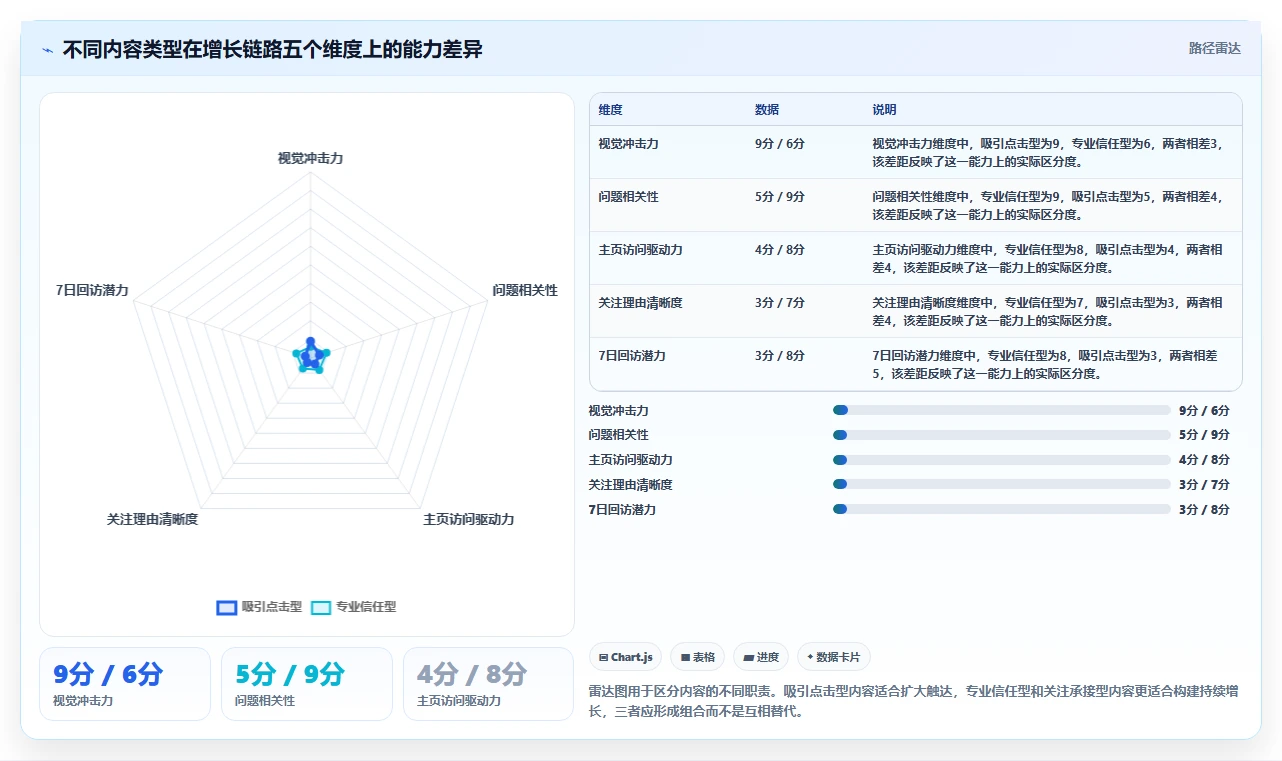Click the 维度 column header
The height and width of the screenshot is (761, 1282).
[610, 110]
